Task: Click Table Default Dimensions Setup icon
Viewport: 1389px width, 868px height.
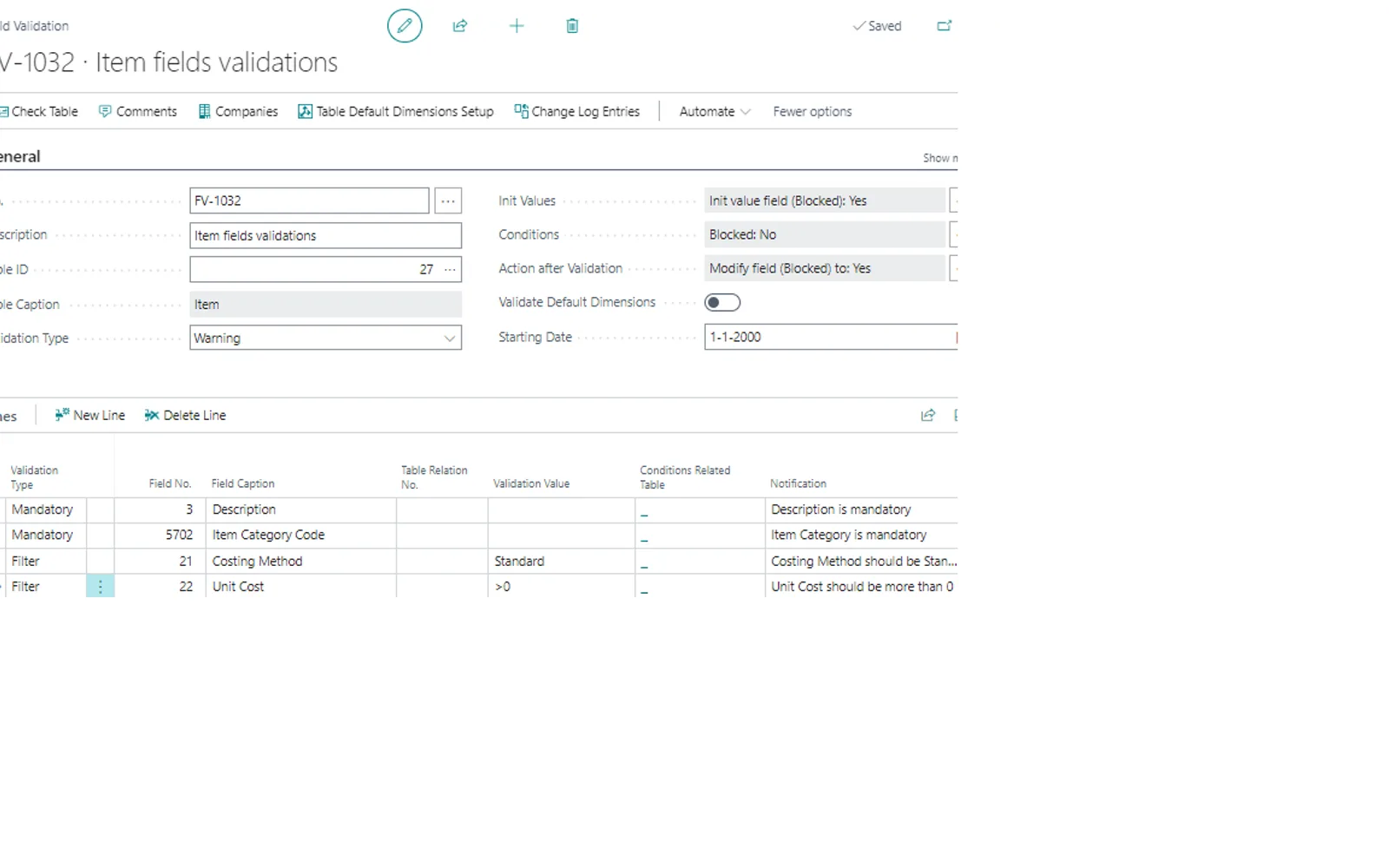Action: (305, 111)
